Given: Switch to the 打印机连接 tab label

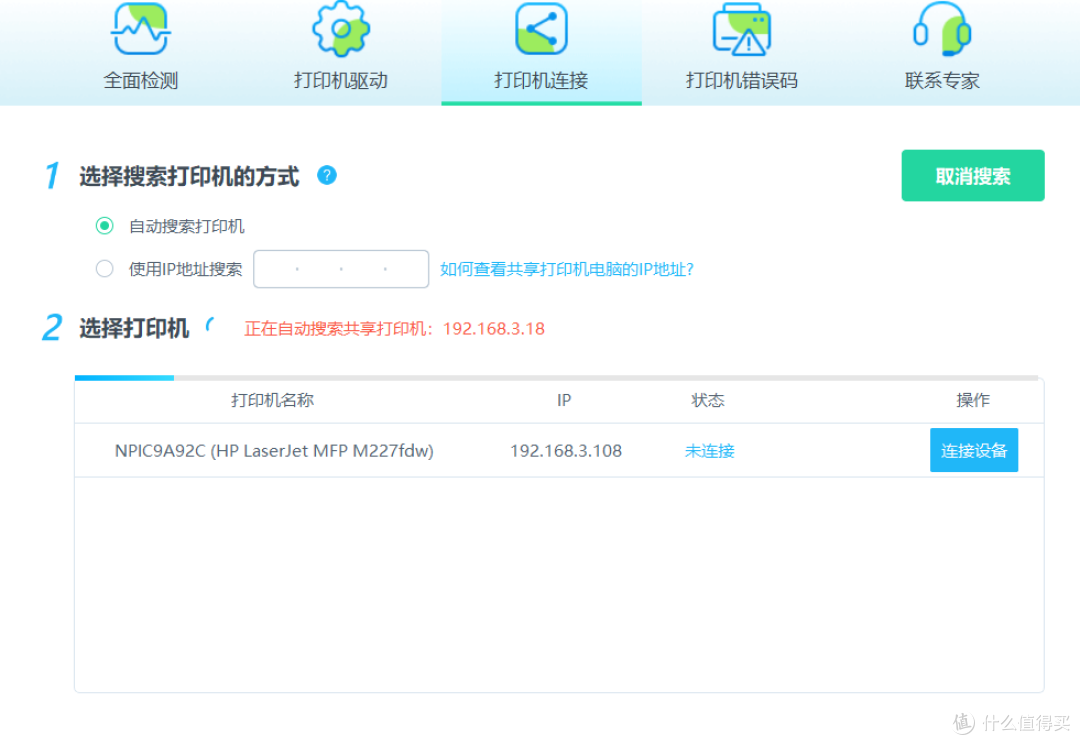Looking at the screenshot, I should [x=541, y=81].
